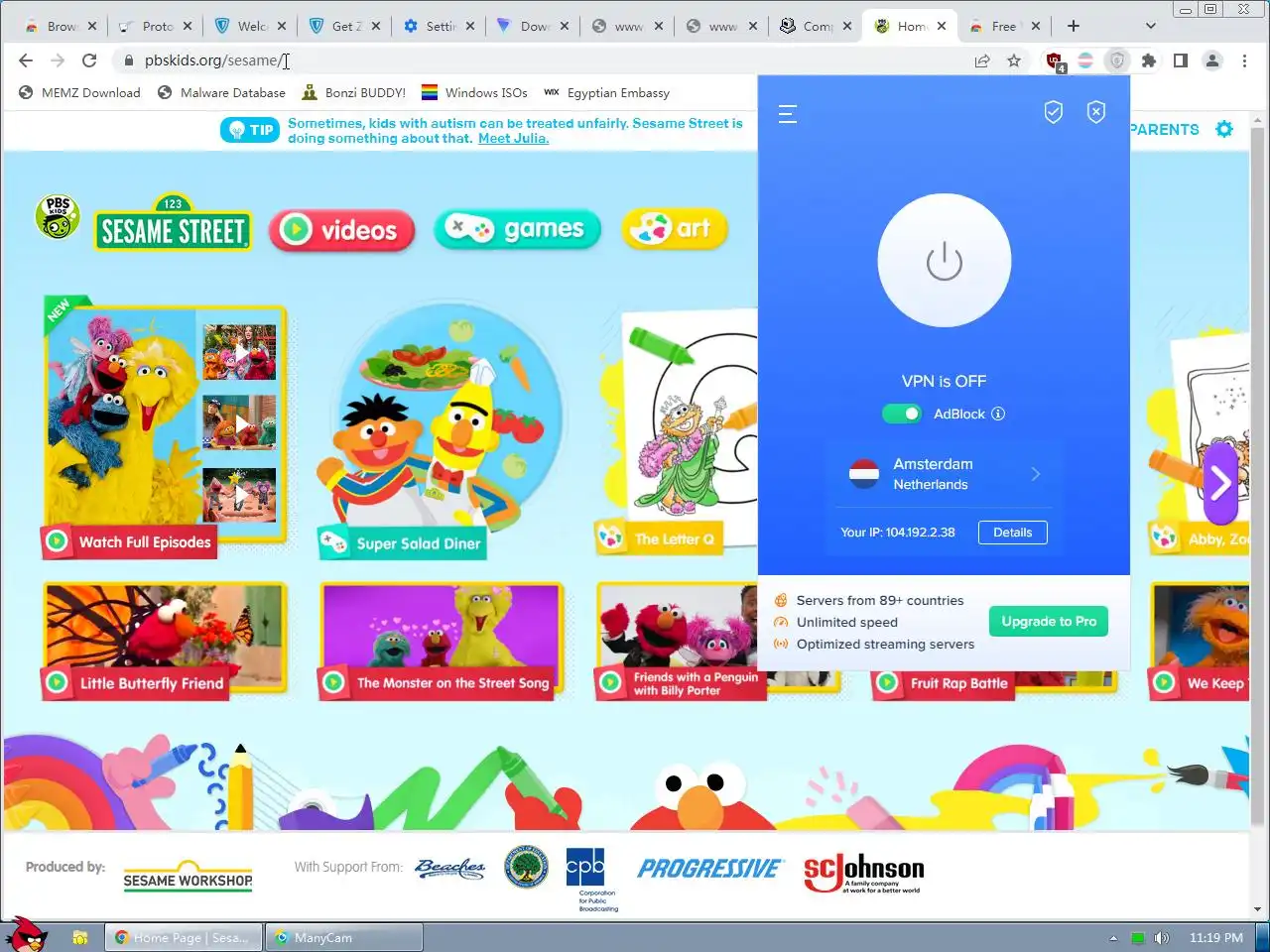This screenshot has height=952, width=1270.
Task: Open a new tab with plus button
Action: pos(1074,26)
